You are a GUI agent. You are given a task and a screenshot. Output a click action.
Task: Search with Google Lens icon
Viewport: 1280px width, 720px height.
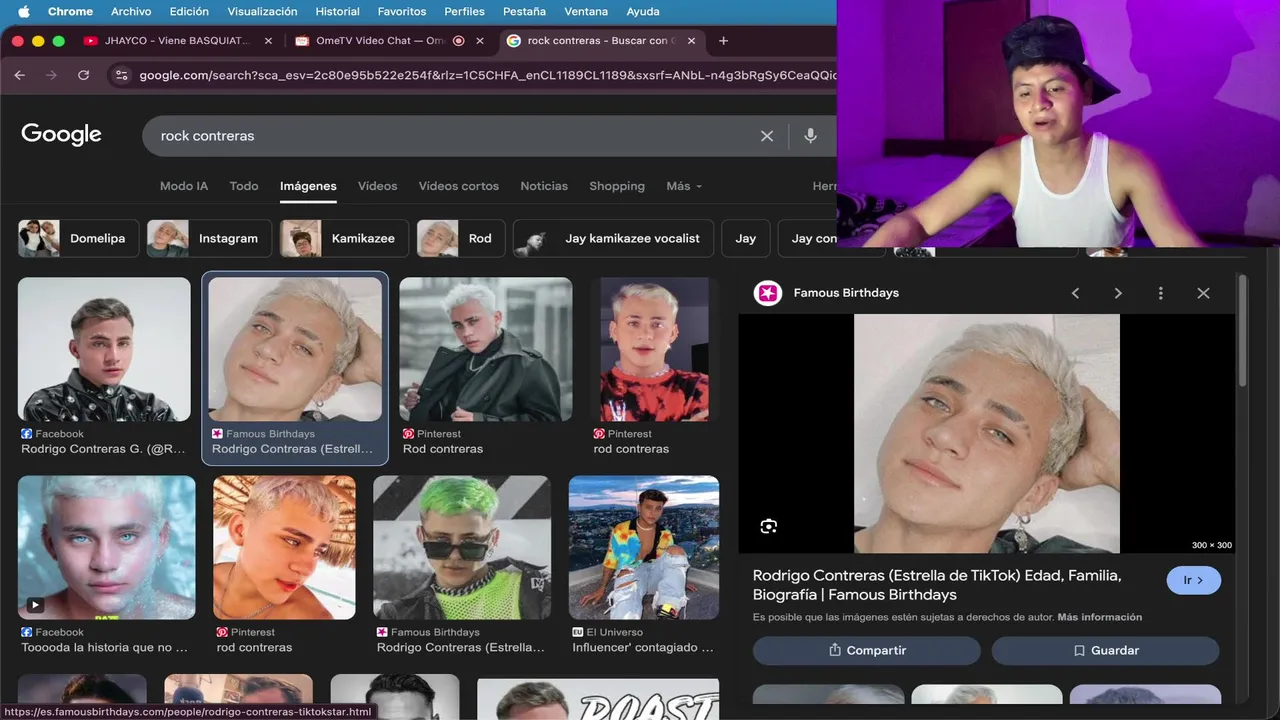[768, 526]
